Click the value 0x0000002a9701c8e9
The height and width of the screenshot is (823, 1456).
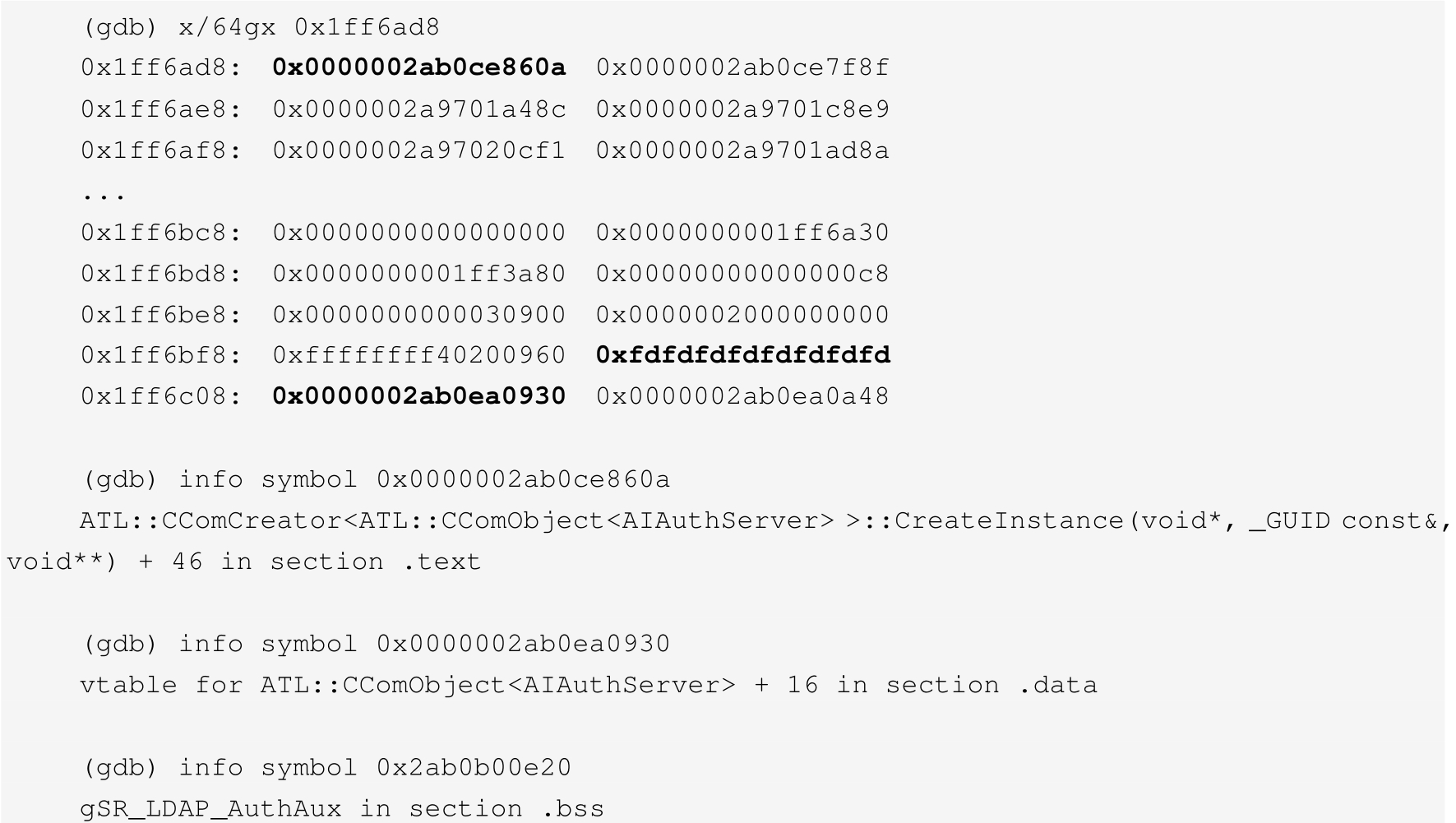click(x=742, y=109)
